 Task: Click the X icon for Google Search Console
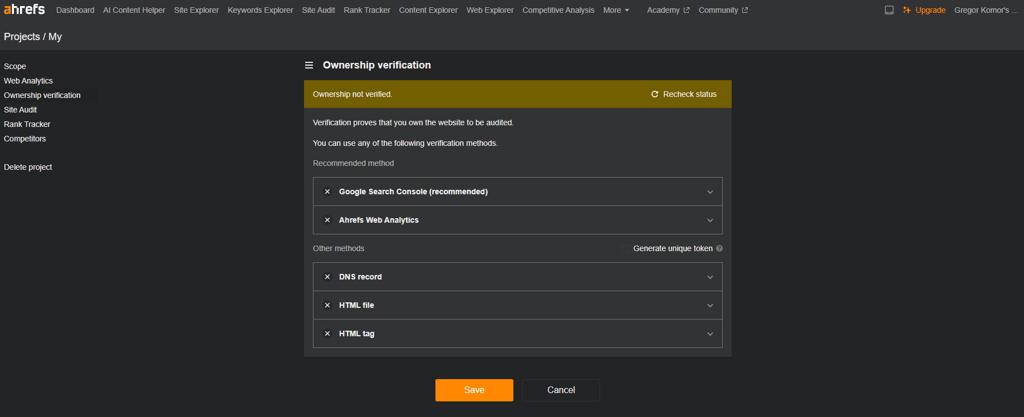(x=327, y=192)
